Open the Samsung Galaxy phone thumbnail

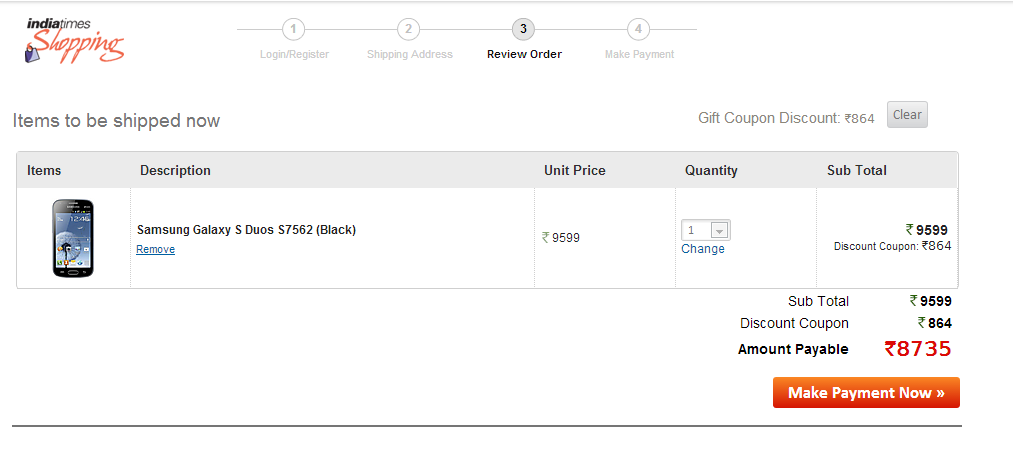73,238
